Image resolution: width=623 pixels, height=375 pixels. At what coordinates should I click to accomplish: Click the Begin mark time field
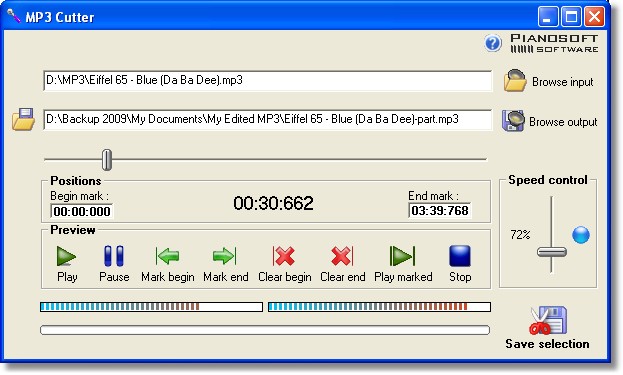[81, 211]
